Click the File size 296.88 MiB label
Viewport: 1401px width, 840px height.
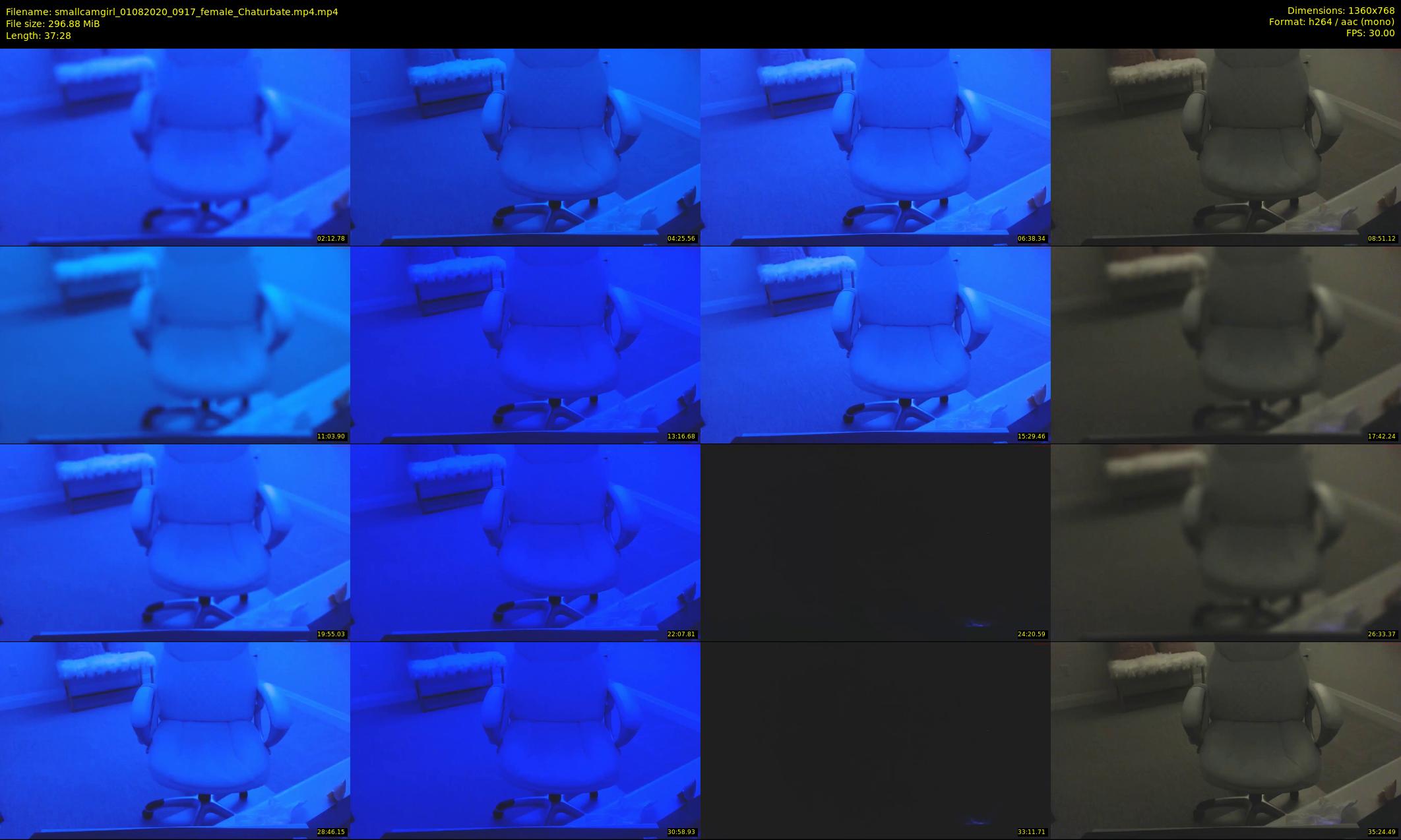click(x=53, y=24)
